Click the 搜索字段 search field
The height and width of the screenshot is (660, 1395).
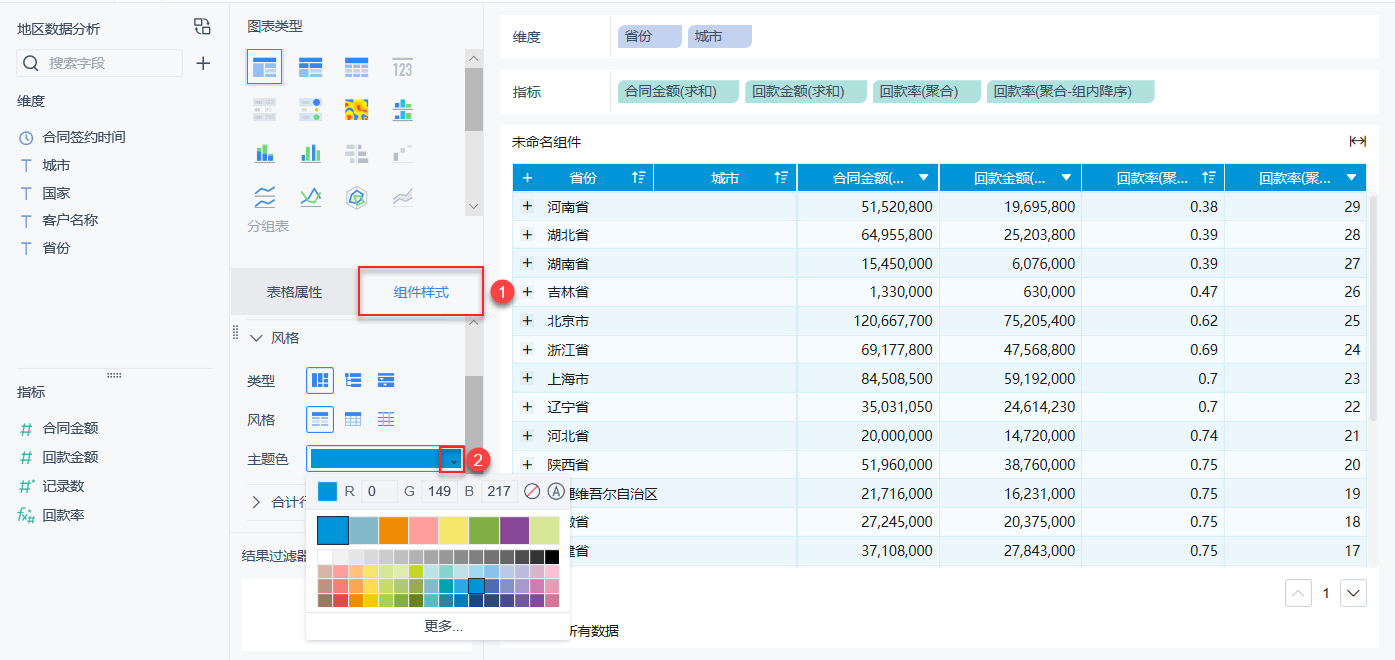[x=110, y=63]
